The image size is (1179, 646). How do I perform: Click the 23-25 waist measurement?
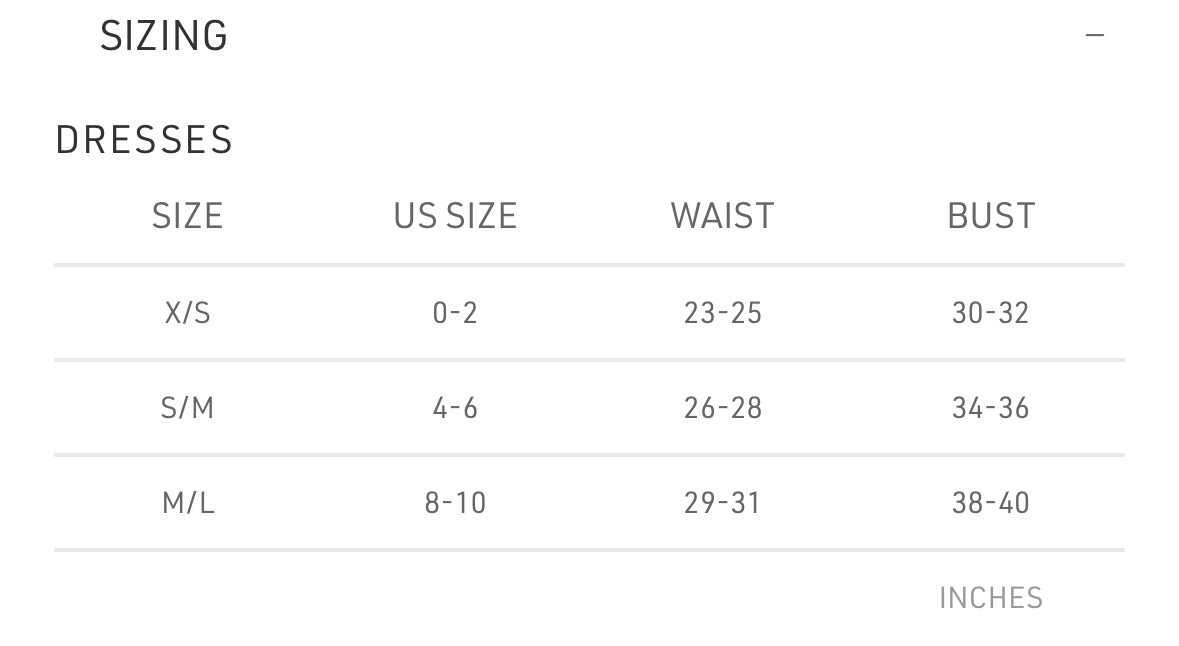coord(723,312)
